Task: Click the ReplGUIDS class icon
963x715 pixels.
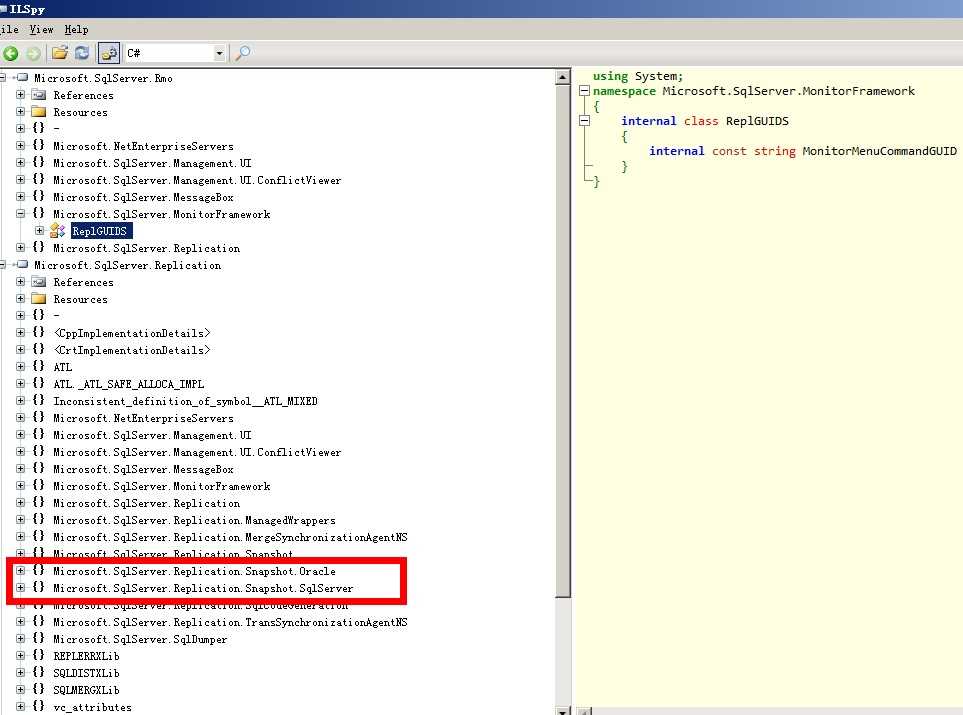Action: pos(58,231)
